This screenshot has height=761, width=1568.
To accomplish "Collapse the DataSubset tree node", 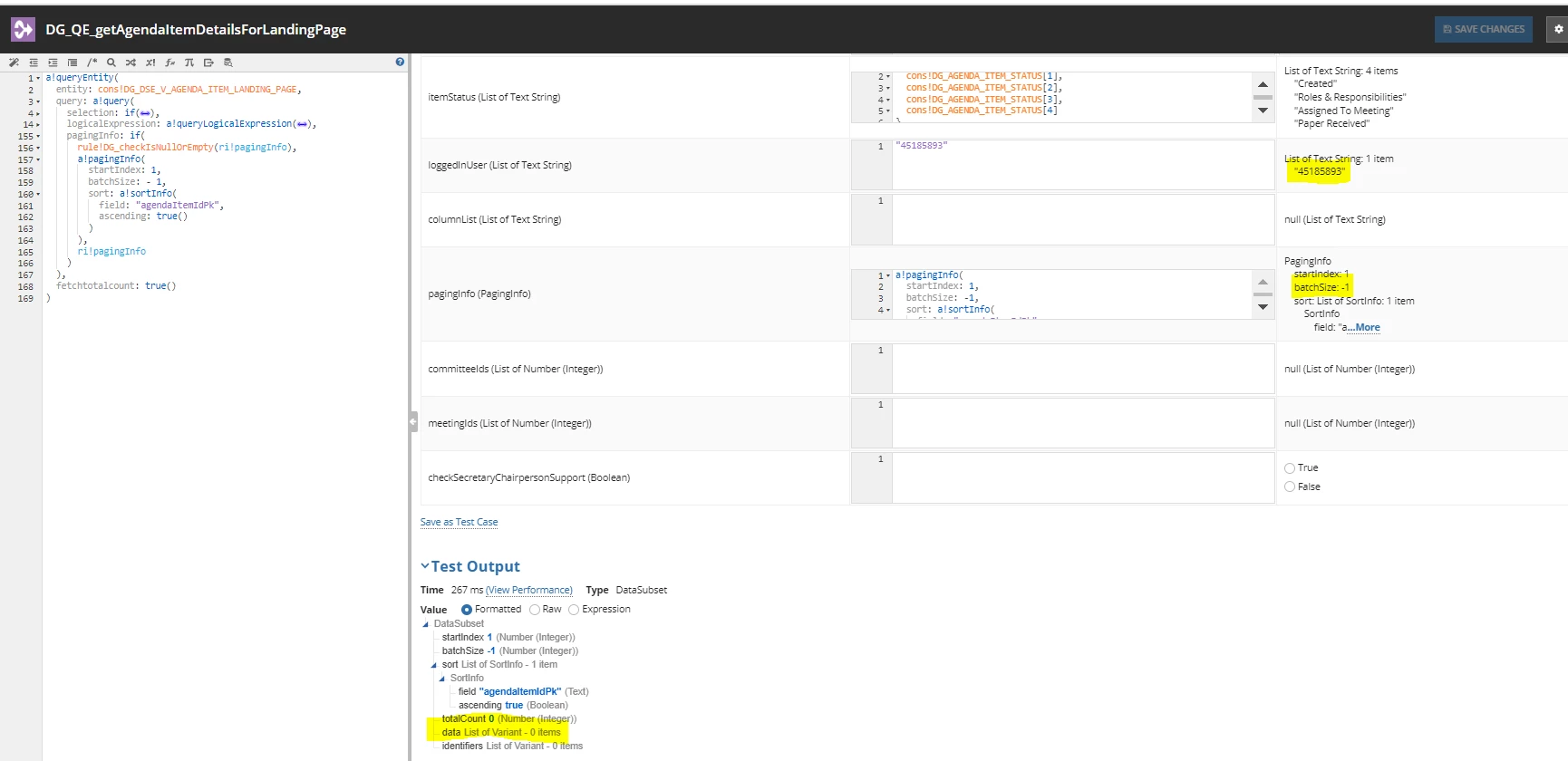I will tap(426, 624).
